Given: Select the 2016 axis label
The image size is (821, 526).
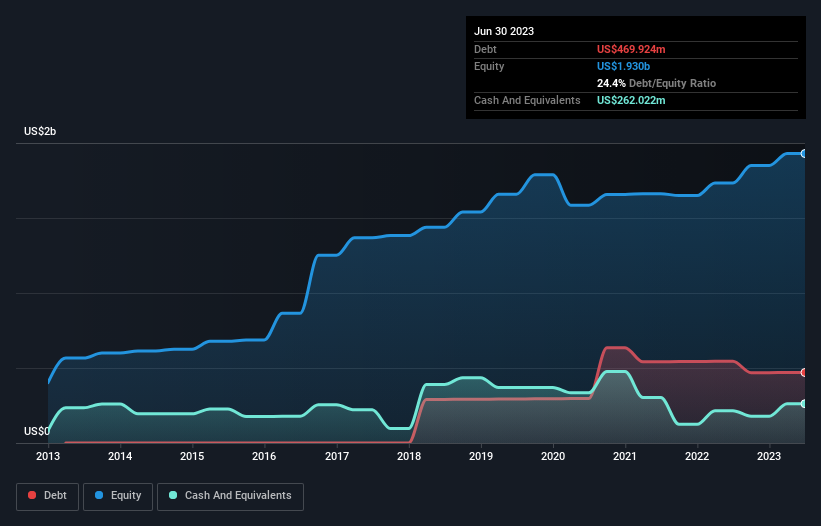Looking at the screenshot, I should pos(264,456).
